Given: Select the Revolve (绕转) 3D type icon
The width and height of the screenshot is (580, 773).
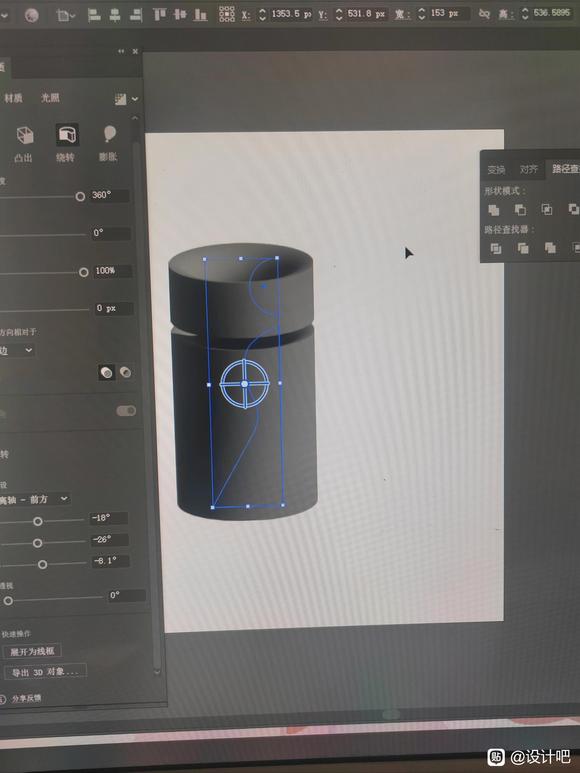Looking at the screenshot, I should pyautogui.click(x=67, y=135).
